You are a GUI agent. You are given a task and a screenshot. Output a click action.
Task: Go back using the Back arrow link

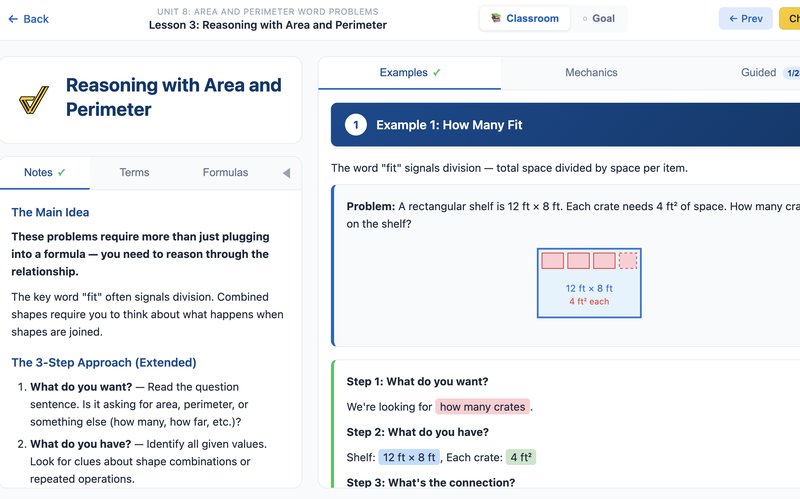[x=29, y=19]
